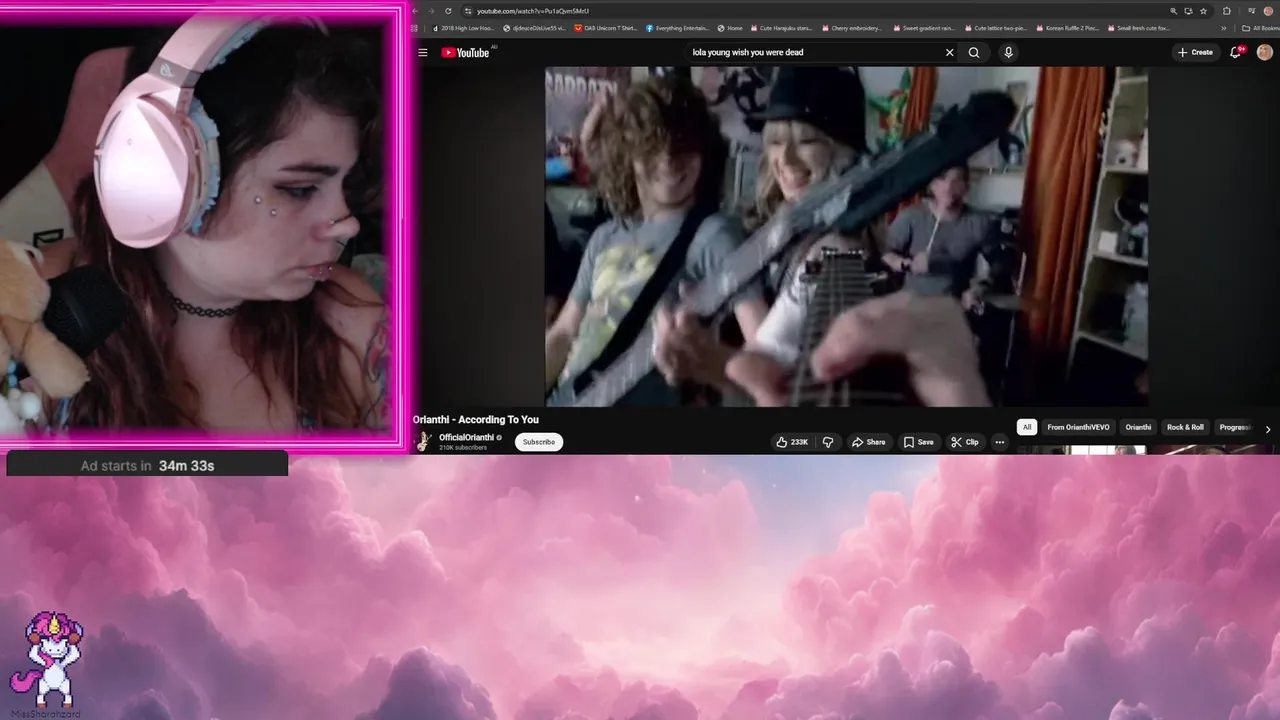
Task: Bookmark this page with star icon
Action: click(1203, 11)
